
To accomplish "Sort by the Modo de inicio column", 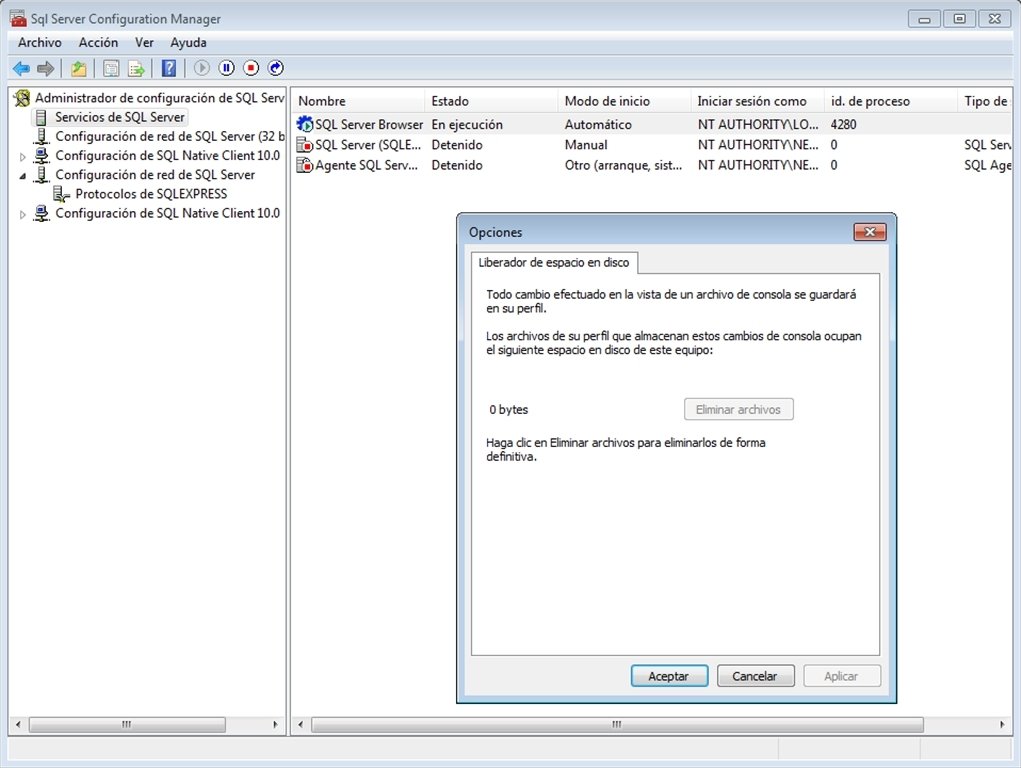I will pos(624,101).
